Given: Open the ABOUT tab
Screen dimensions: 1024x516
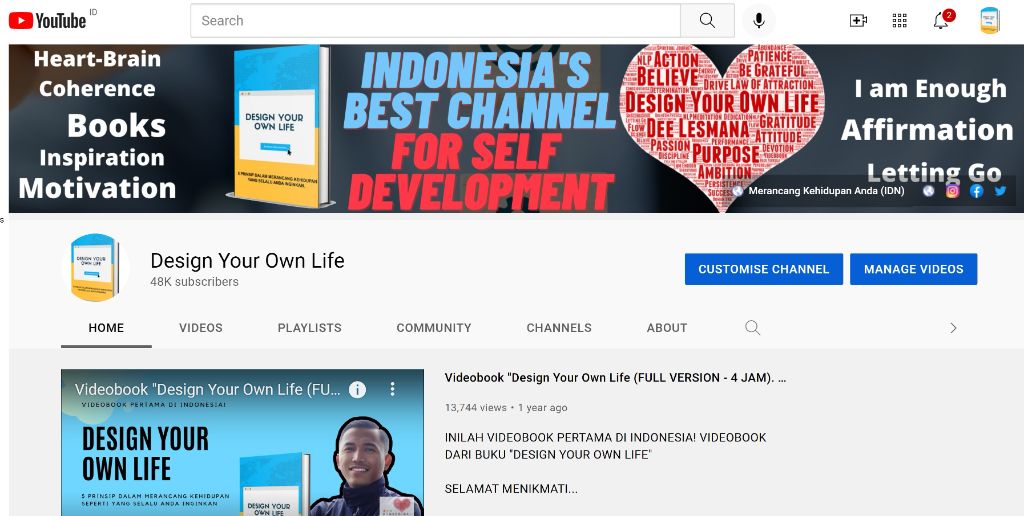Looking at the screenshot, I should click(667, 328).
